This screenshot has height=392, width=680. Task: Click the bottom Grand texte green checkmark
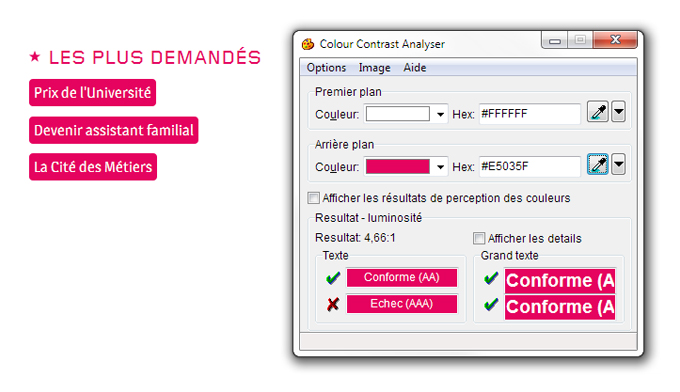[491, 304]
